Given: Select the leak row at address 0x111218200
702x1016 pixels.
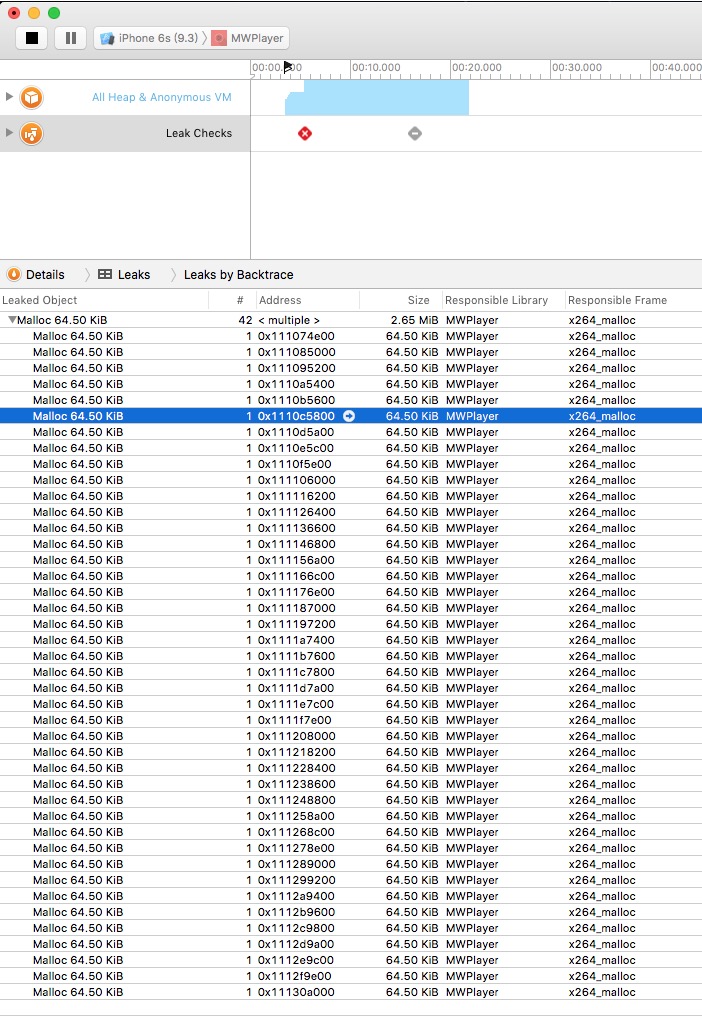Looking at the screenshot, I should [351, 752].
